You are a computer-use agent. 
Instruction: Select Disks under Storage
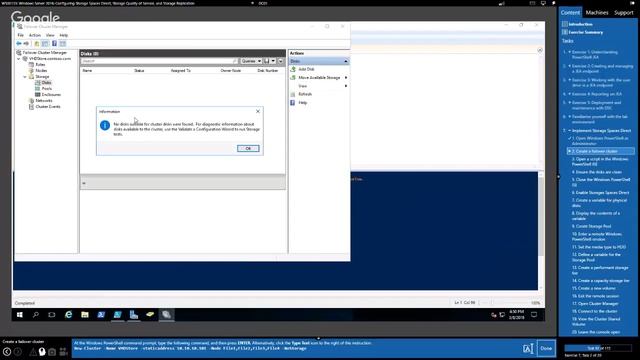coord(46,82)
